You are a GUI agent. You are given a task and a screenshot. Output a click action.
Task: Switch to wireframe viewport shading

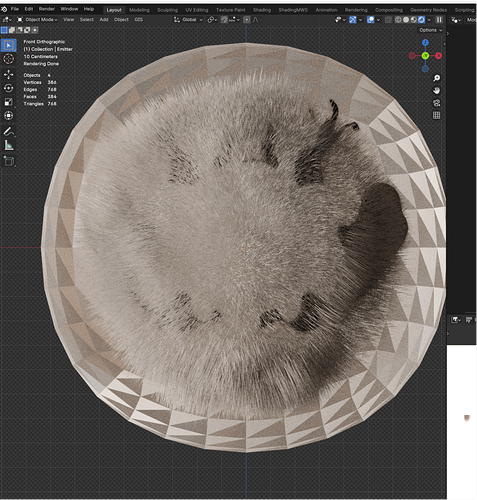pyautogui.click(x=398, y=20)
